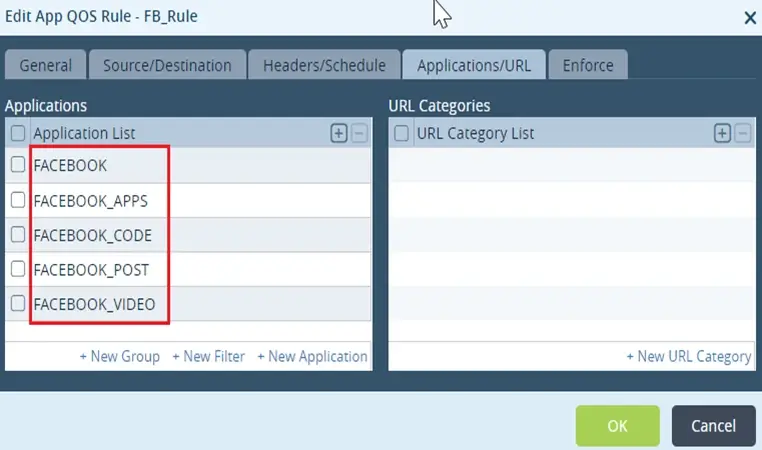
Task: Tick the FACEBOOK application checkbox
Action: (18, 165)
